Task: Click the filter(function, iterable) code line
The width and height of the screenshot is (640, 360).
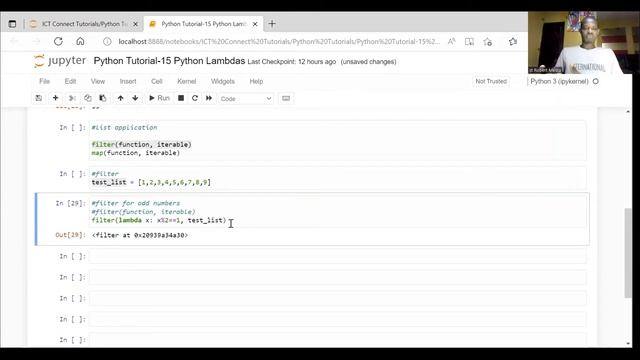Action: pyautogui.click(x=141, y=144)
